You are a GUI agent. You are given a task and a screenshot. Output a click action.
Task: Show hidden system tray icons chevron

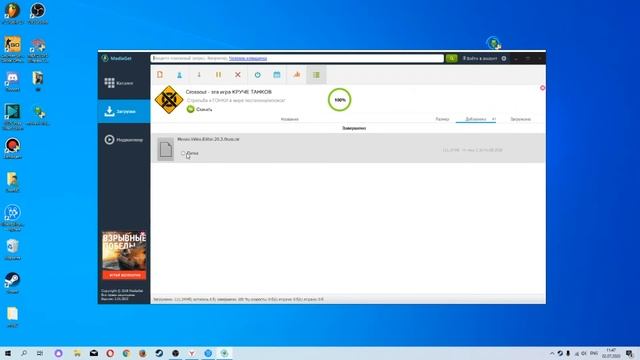552,353
